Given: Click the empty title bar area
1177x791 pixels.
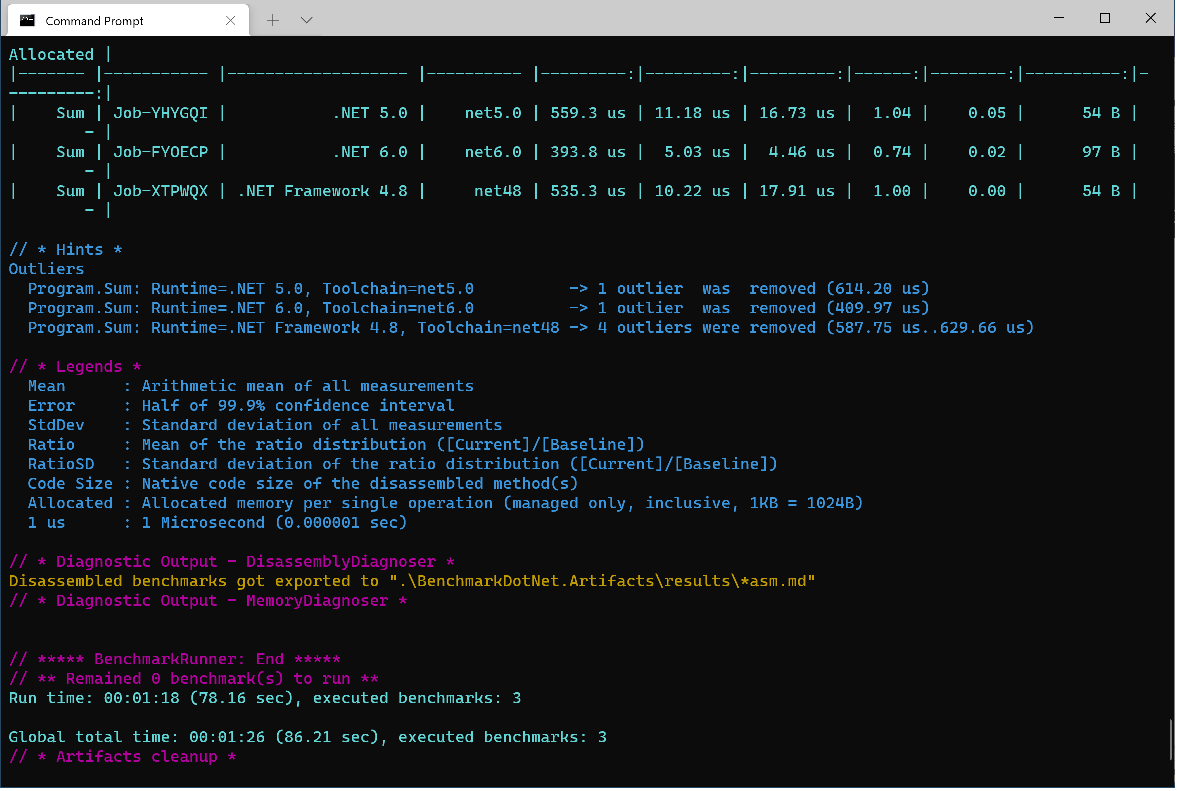Looking at the screenshot, I should pos(680,18).
